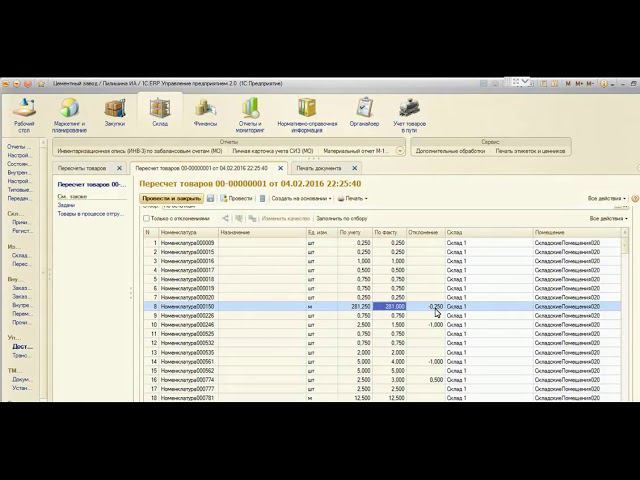640x480 pixels.
Task: Switch to Печать документа tab
Action: (x=319, y=168)
